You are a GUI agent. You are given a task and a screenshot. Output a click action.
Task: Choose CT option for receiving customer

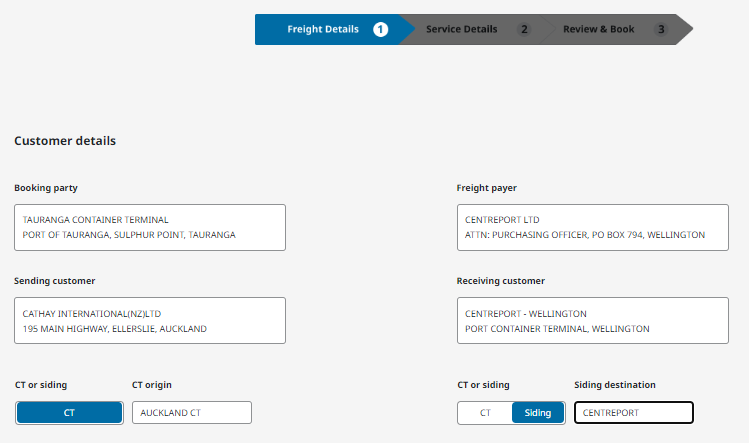point(485,412)
